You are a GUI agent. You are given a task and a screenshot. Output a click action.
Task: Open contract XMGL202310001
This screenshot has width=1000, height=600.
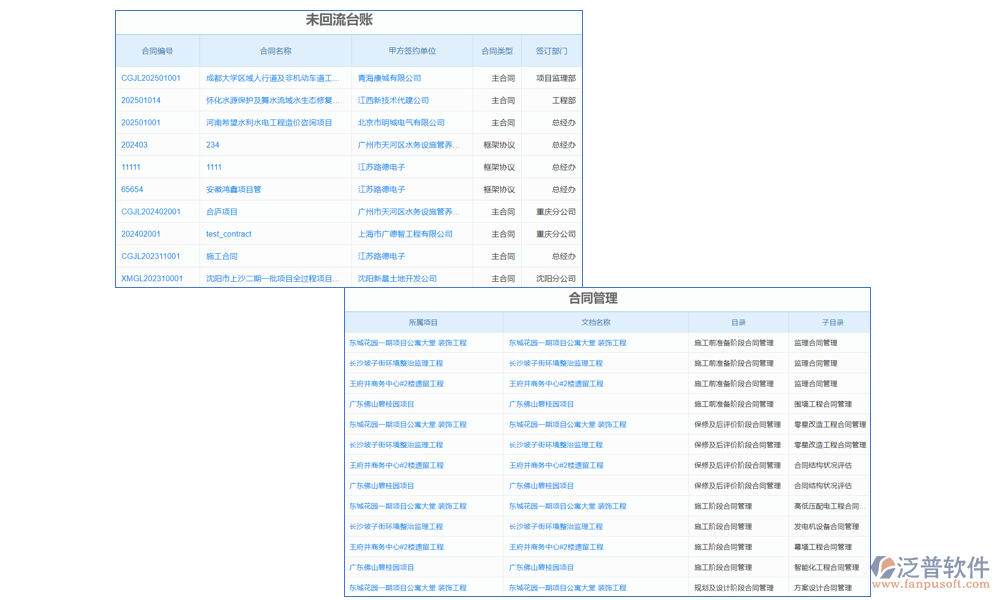click(152, 278)
